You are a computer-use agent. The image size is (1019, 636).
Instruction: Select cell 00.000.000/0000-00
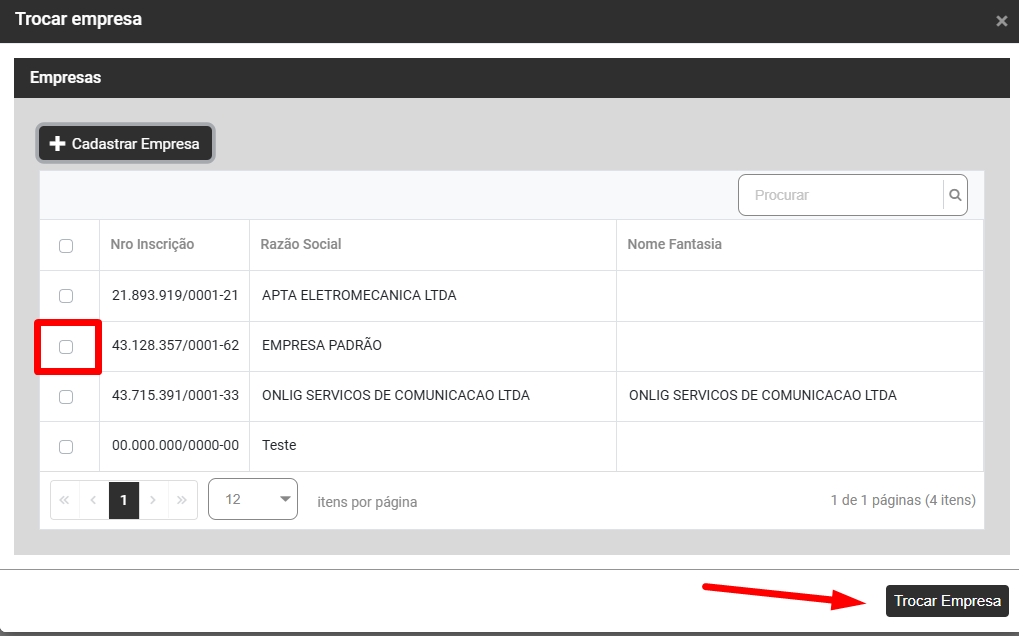(175, 445)
